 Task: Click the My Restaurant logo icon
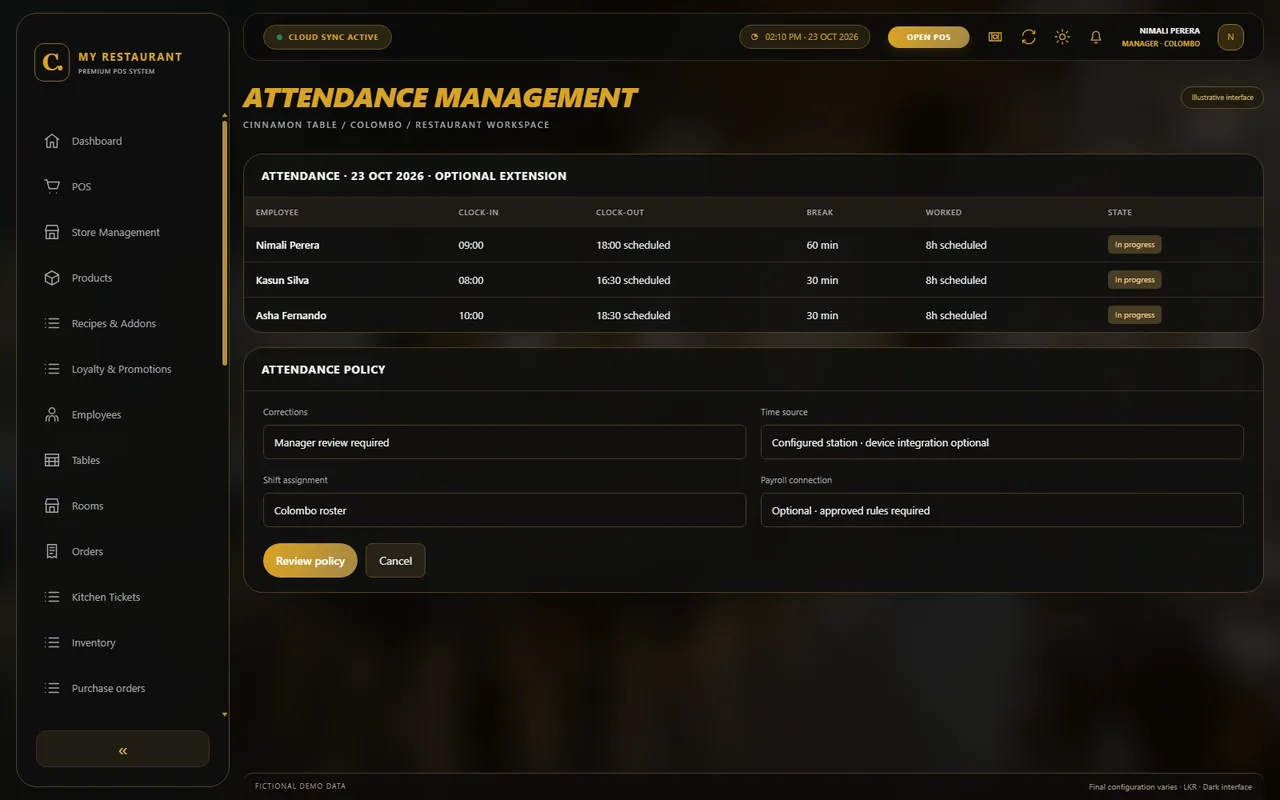[52, 62]
